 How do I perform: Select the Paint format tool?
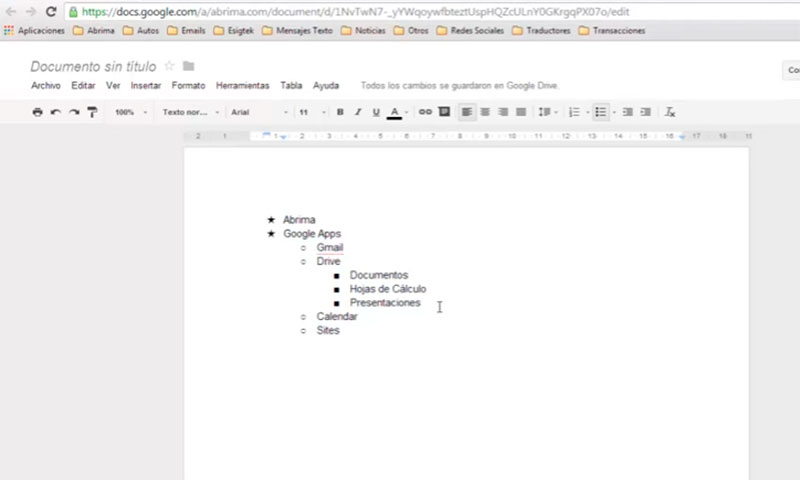click(x=92, y=112)
